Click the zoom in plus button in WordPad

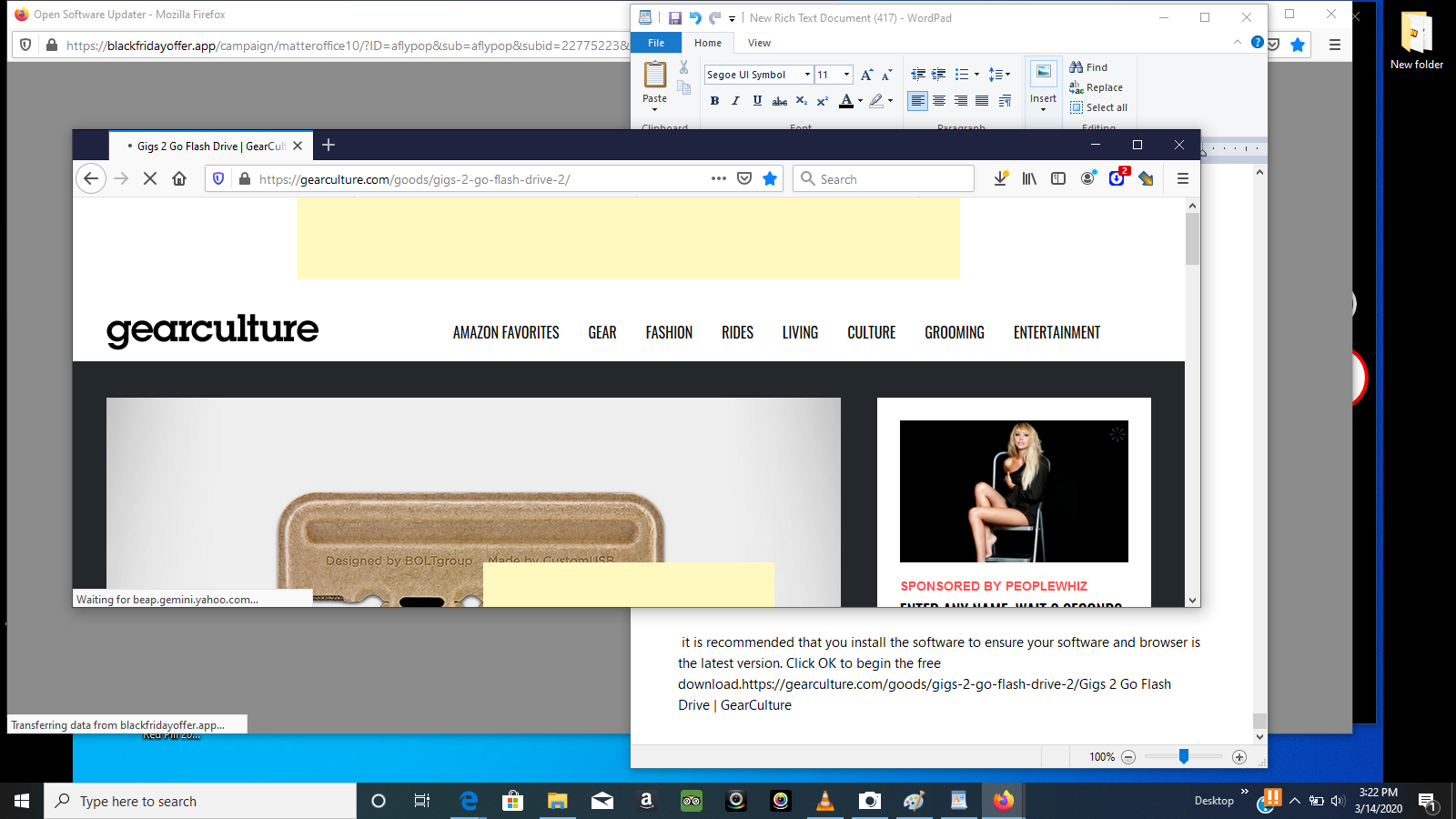click(x=1239, y=757)
